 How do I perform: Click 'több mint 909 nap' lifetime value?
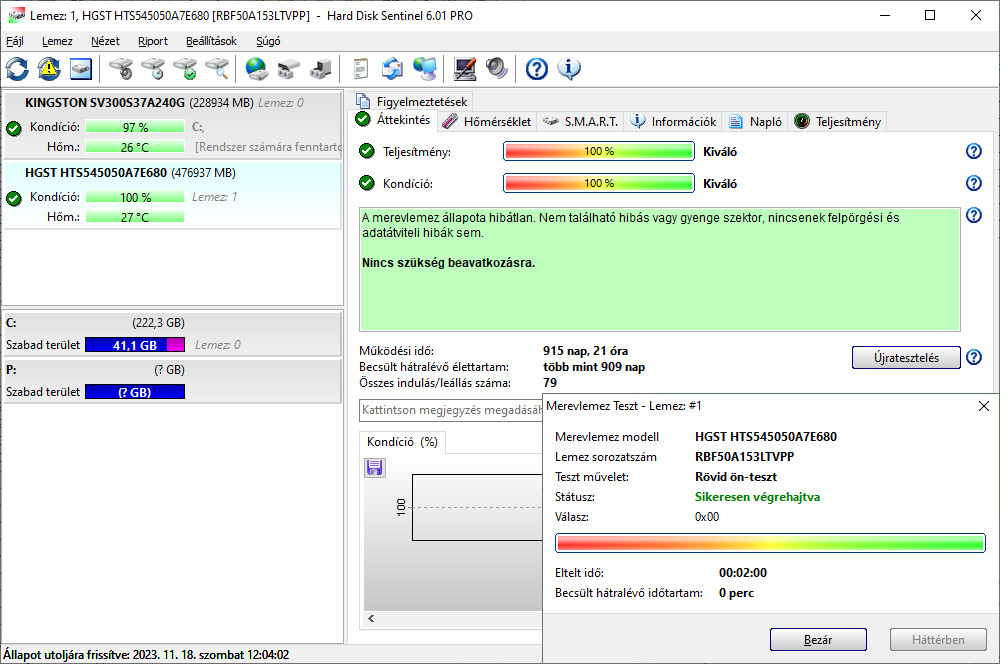pyautogui.click(x=594, y=367)
